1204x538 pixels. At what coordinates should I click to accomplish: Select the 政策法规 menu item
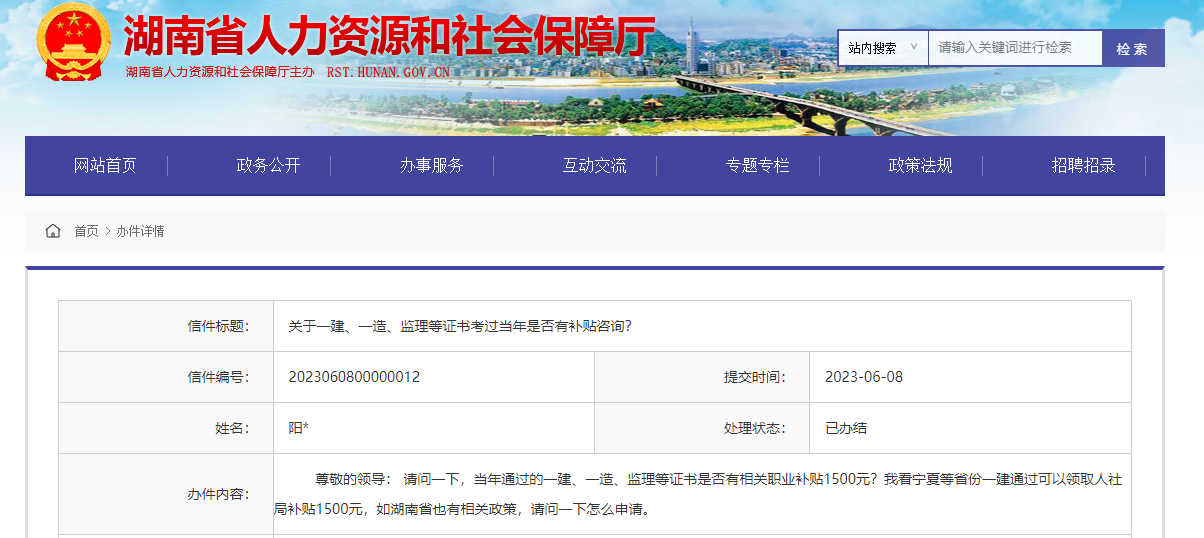click(x=920, y=166)
